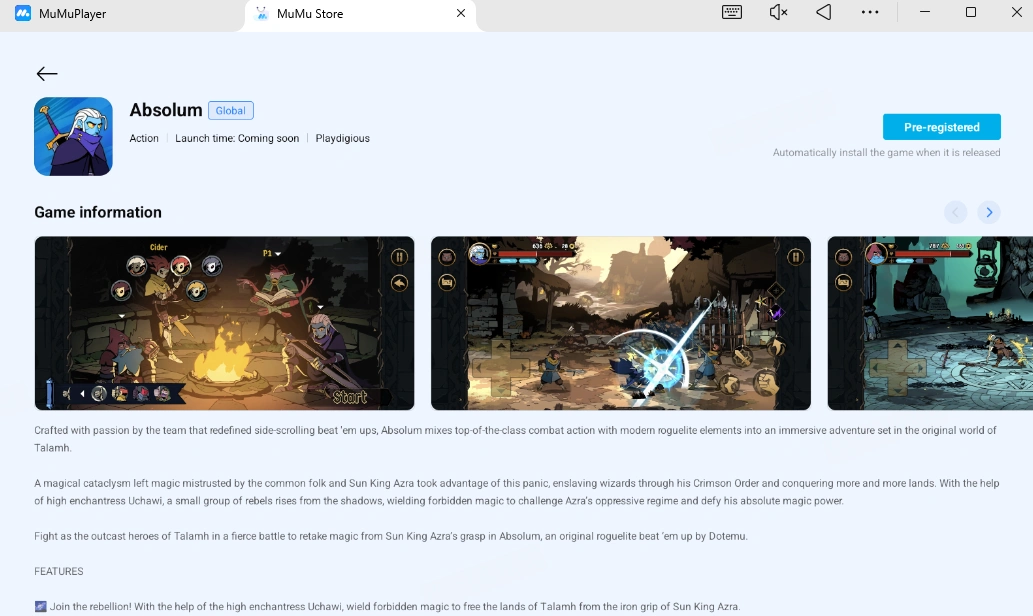The image size is (1033, 616).
Task: Open the three-dots more options menu
Action: tap(870, 13)
